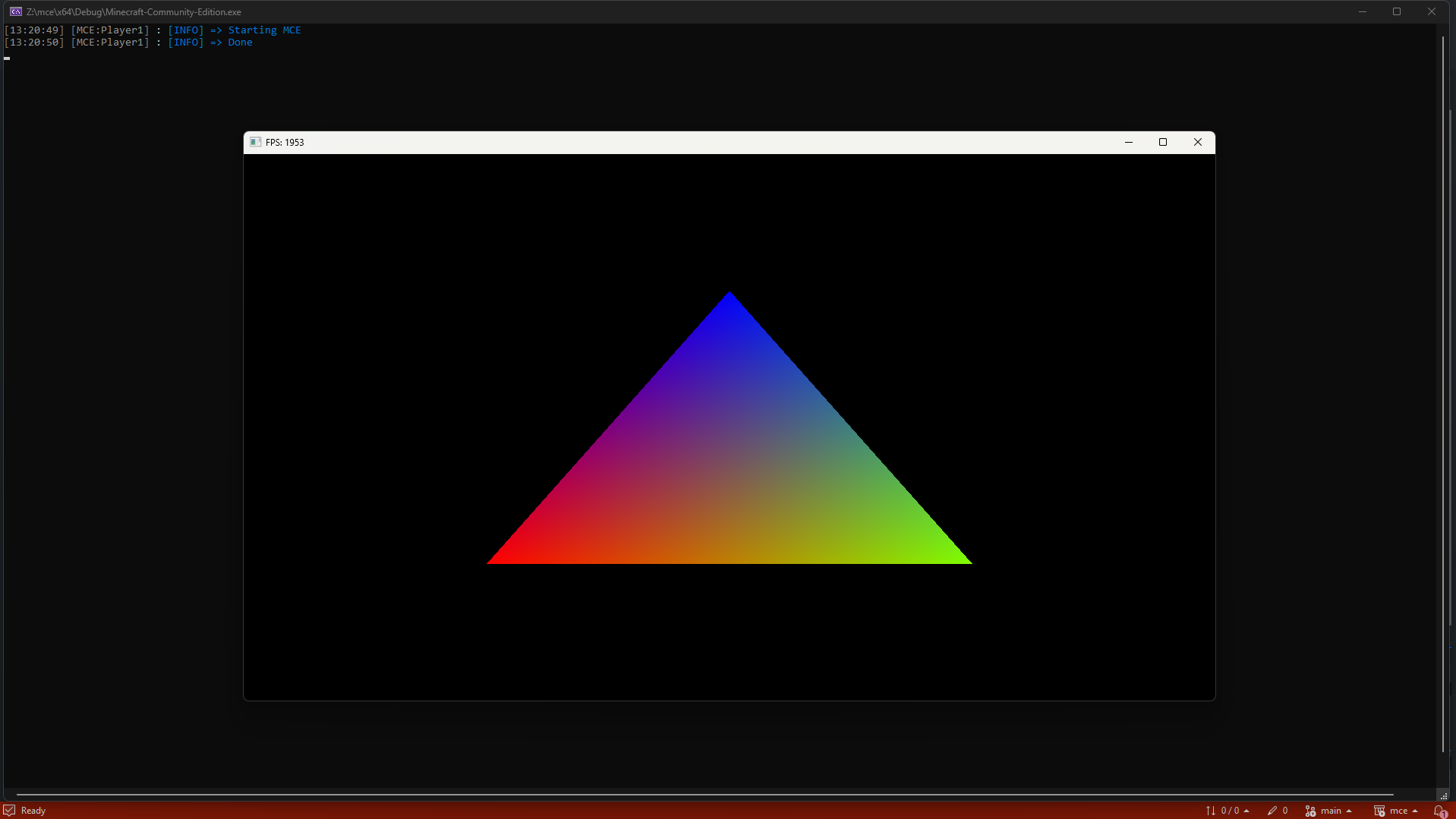Image resolution: width=1456 pixels, height=819 pixels.
Task: Close the FPS render window
Action: [1198, 142]
